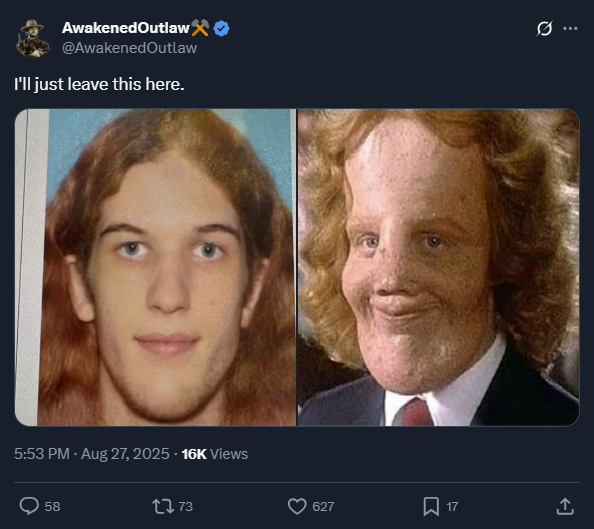This screenshot has width=594, height=529.
Task: Click the repost arrows icon
Action: [163, 506]
